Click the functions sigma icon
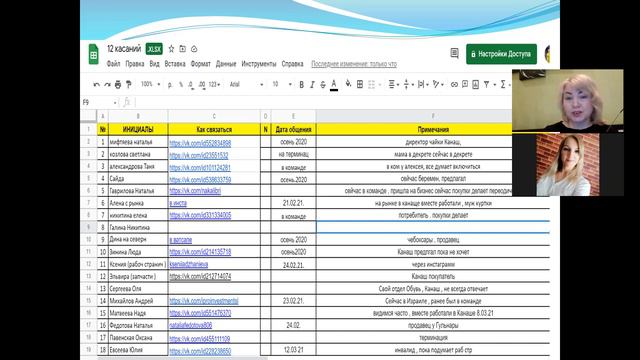Viewport: 640px width, 360px height. 503,84
